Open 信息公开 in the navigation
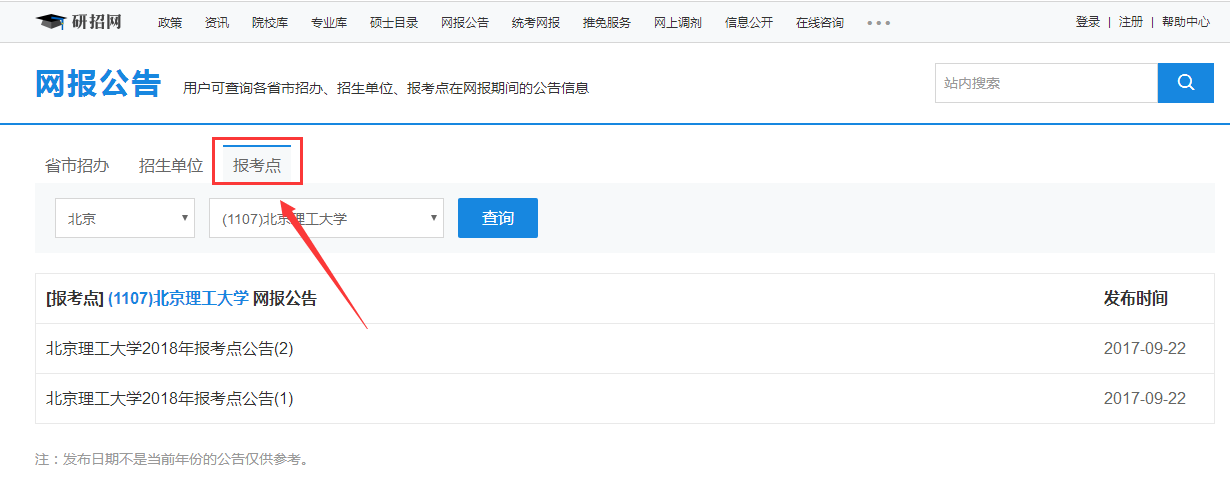 749,22
